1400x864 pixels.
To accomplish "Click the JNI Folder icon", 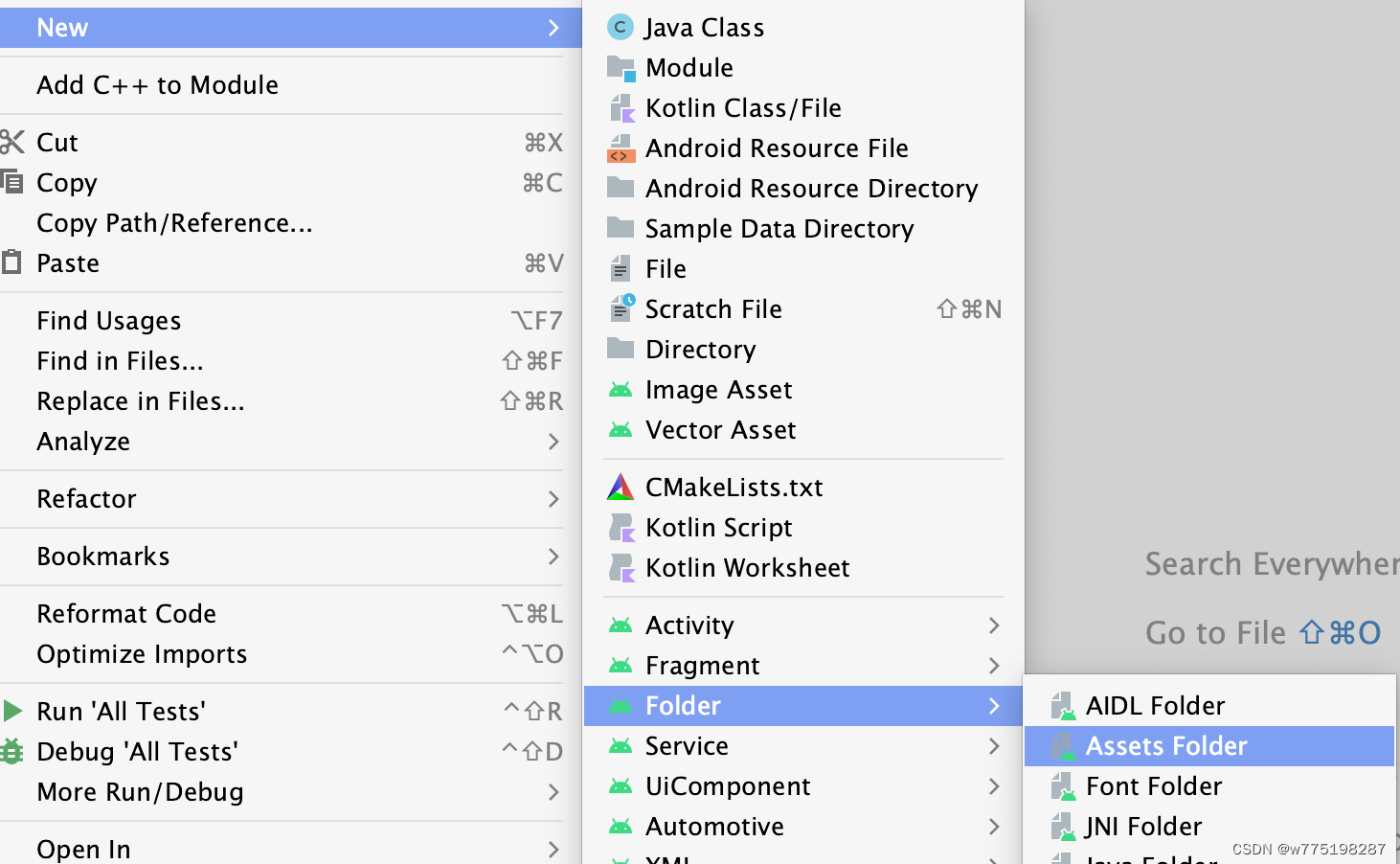I will (x=1063, y=827).
